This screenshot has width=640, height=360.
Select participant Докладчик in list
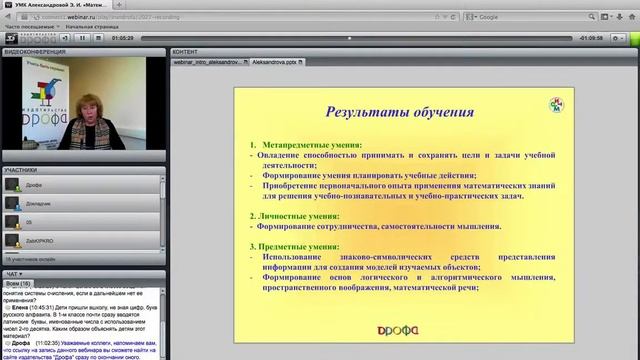tap(81, 203)
